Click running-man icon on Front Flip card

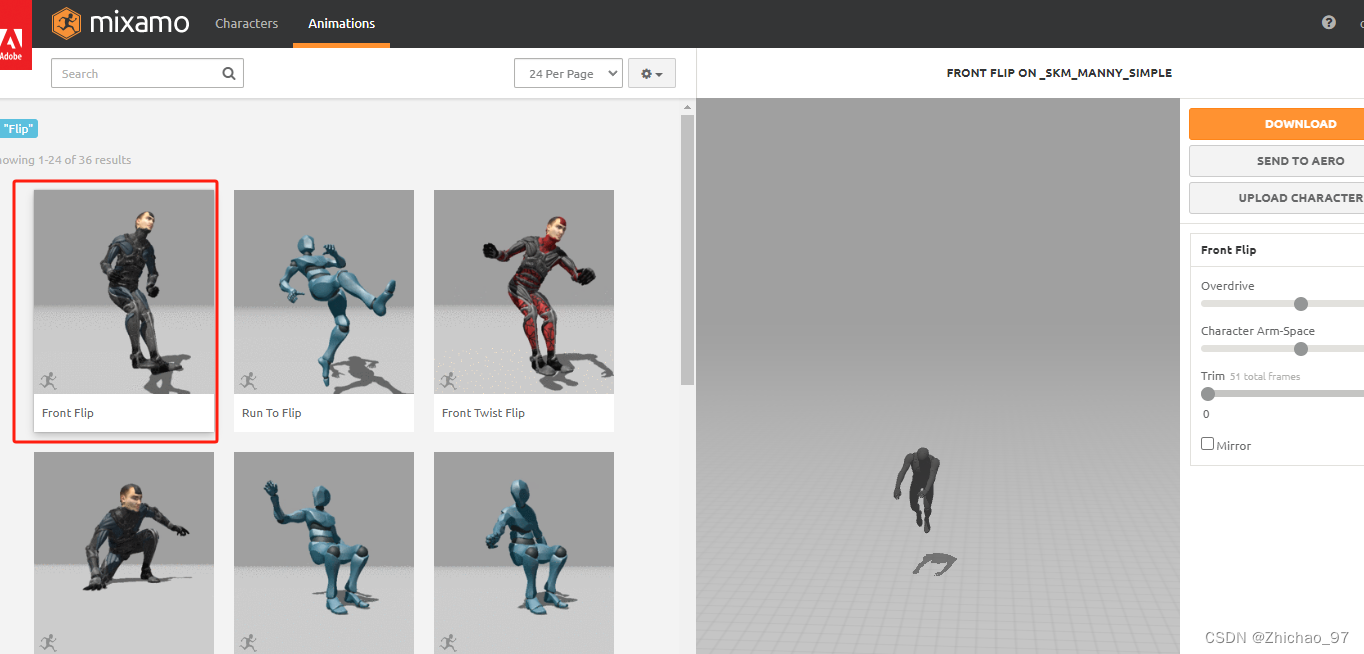pyautogui.click(x=48, y=380)
